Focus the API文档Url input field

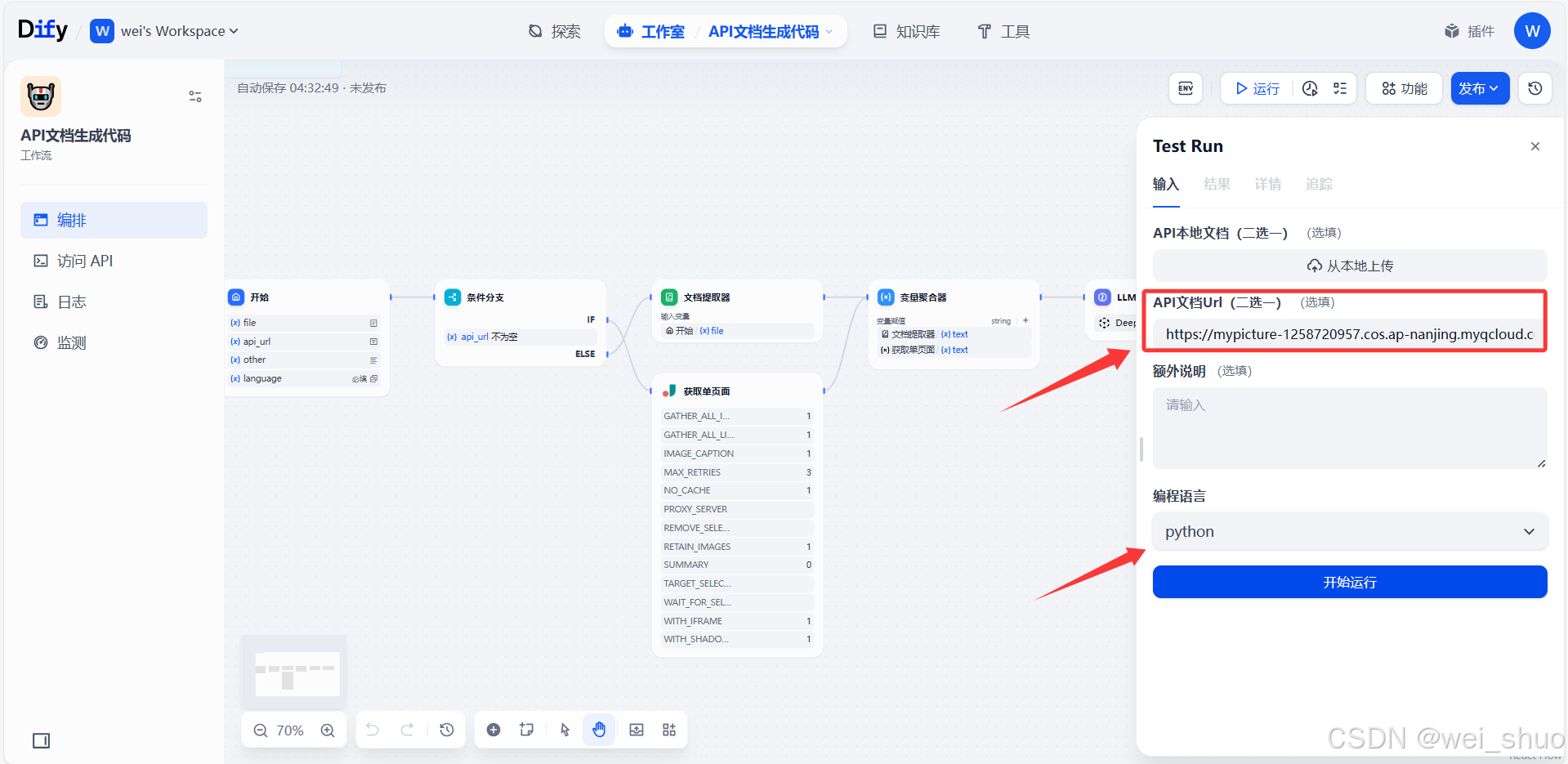pos(1350,334)
